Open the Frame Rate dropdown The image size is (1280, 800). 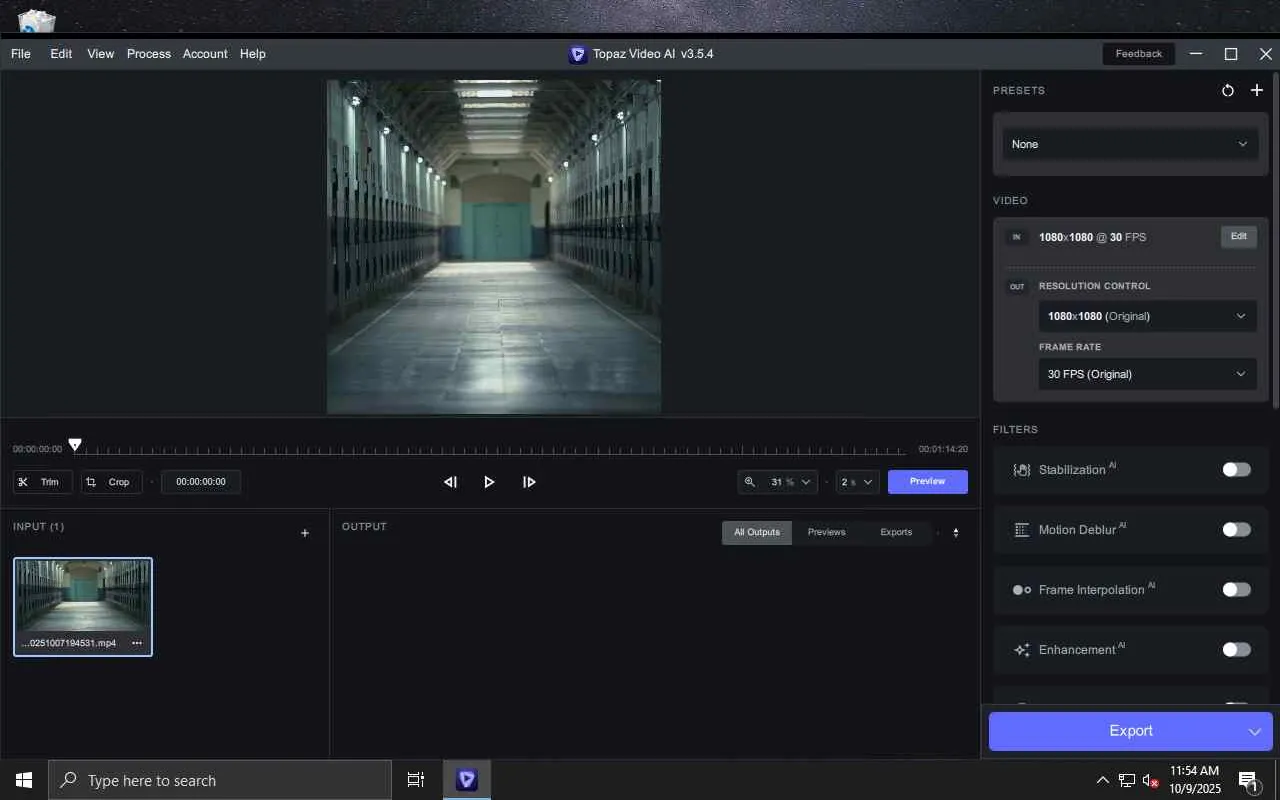pyautogui.click(x=1147, y=374)
